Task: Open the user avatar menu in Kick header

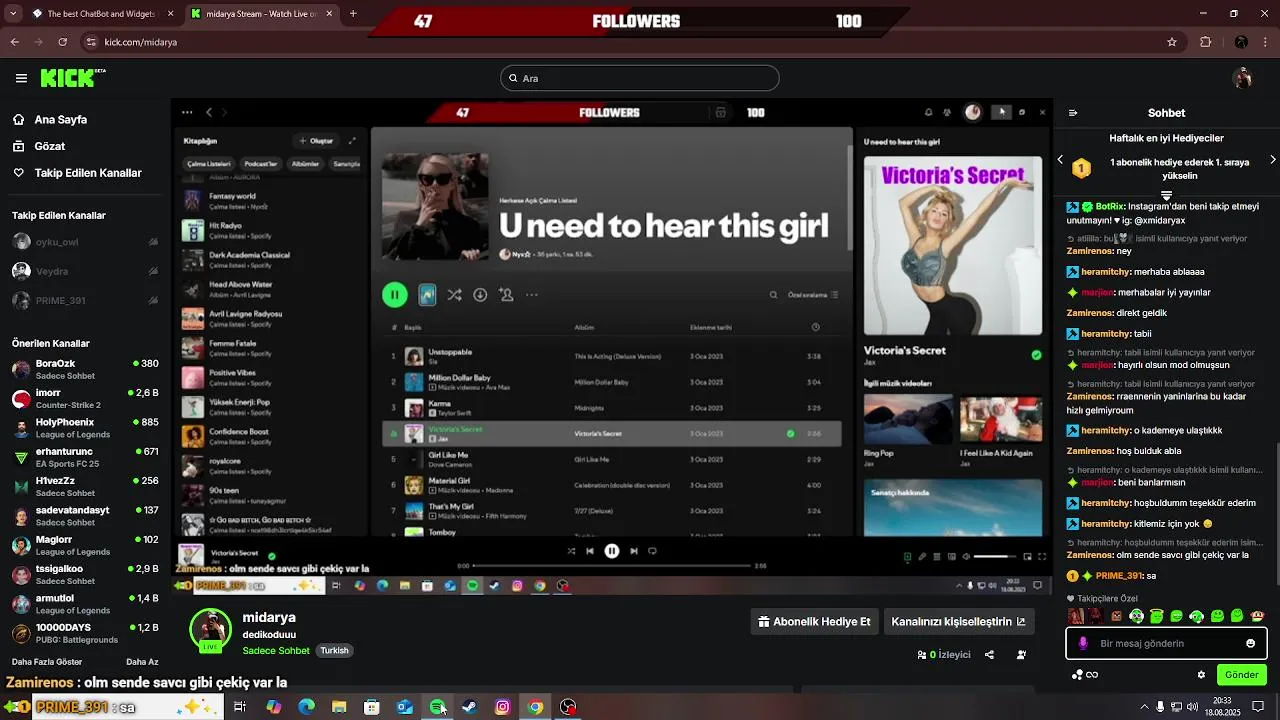Action: click(1243, 78)
